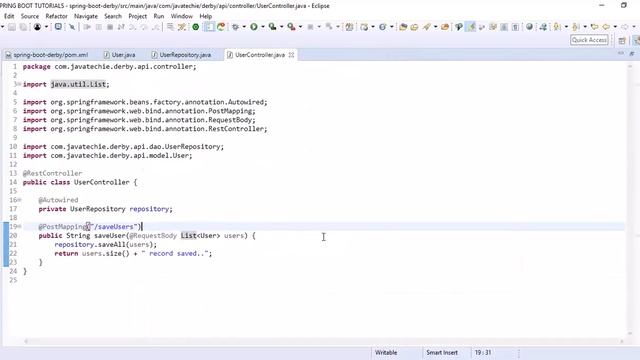
Task: Click the Back navigation arrow icon
Action: 606,27
